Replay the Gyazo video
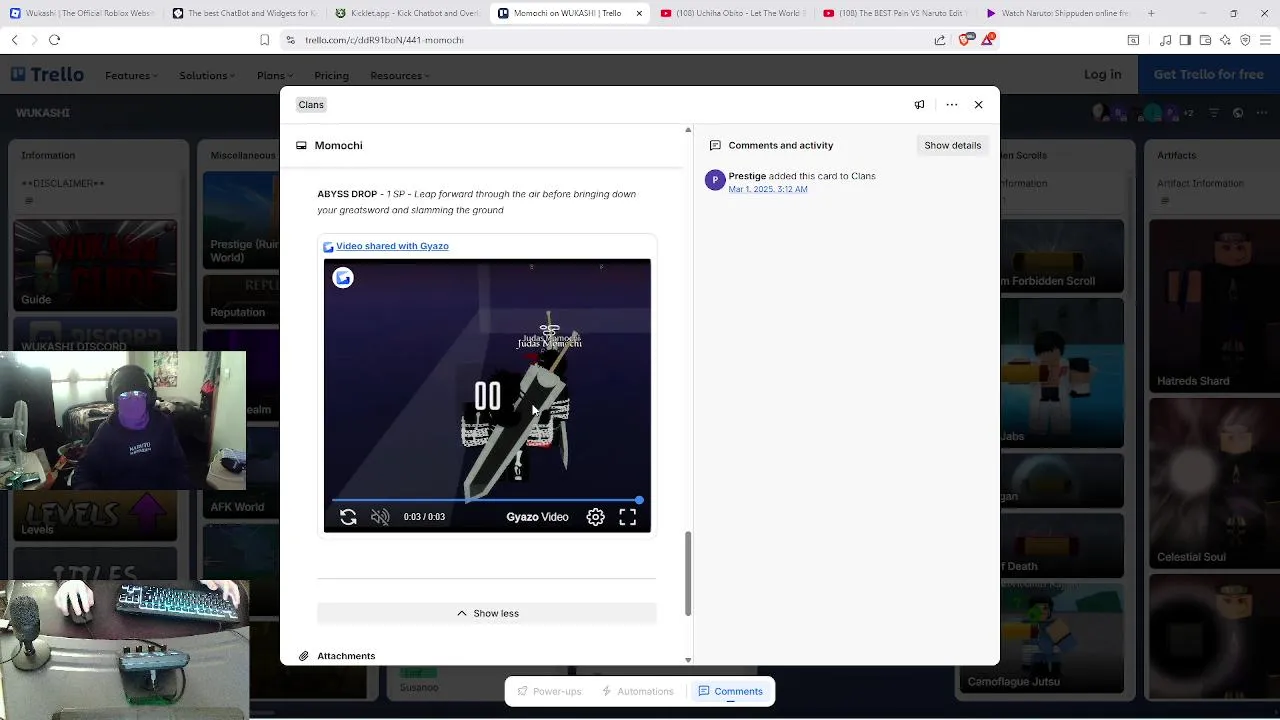Viewport: 1280px width, 720px height. coord(348,517)
